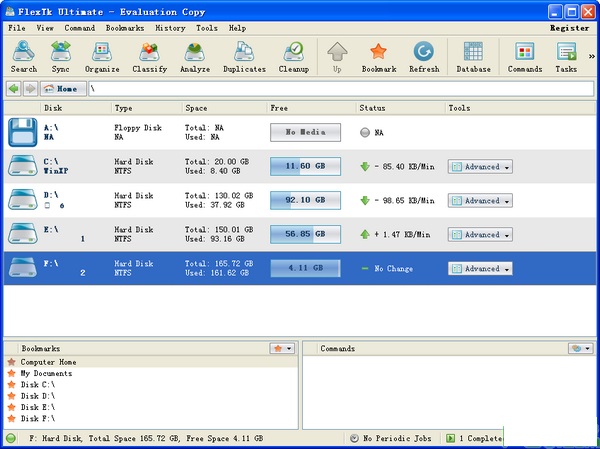This screenshot has height=449, width=600.
Task: Click the Refresh toolbar icon
Action: click(x=424, y=57)
